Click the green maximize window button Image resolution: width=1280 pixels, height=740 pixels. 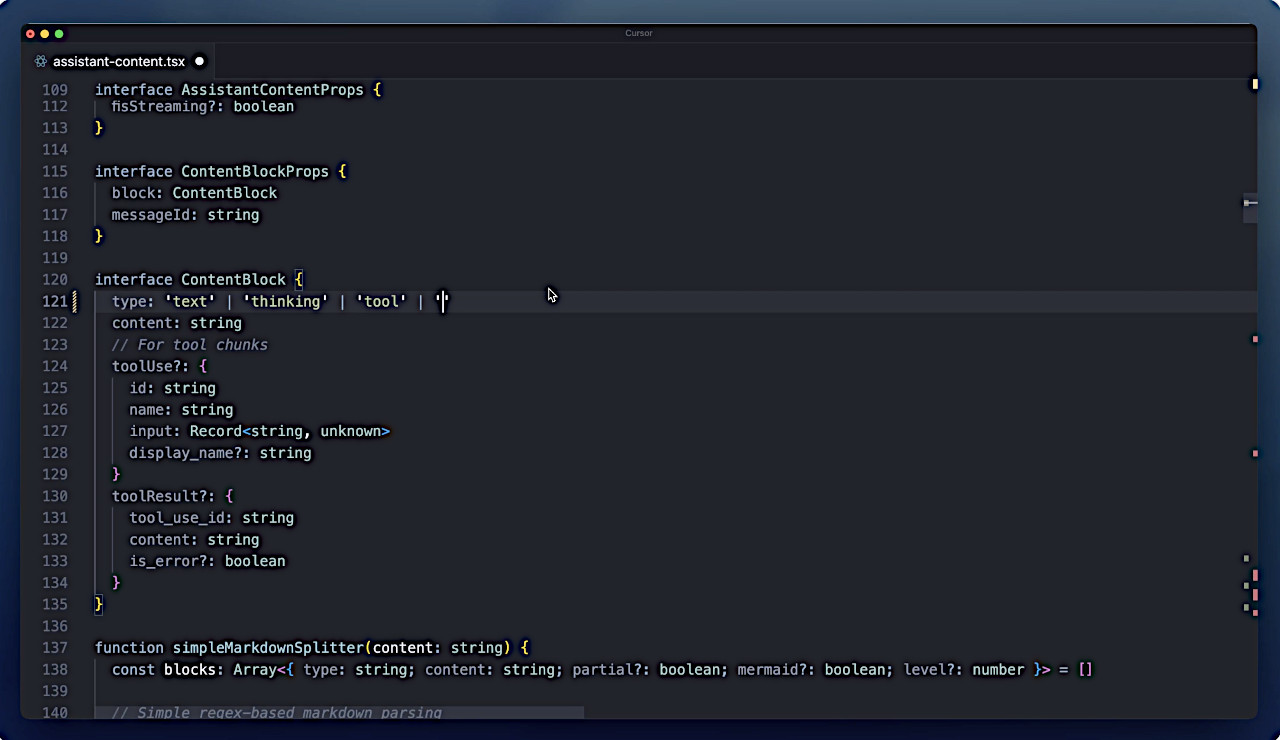pyautogui.click(x=59, y=34)
